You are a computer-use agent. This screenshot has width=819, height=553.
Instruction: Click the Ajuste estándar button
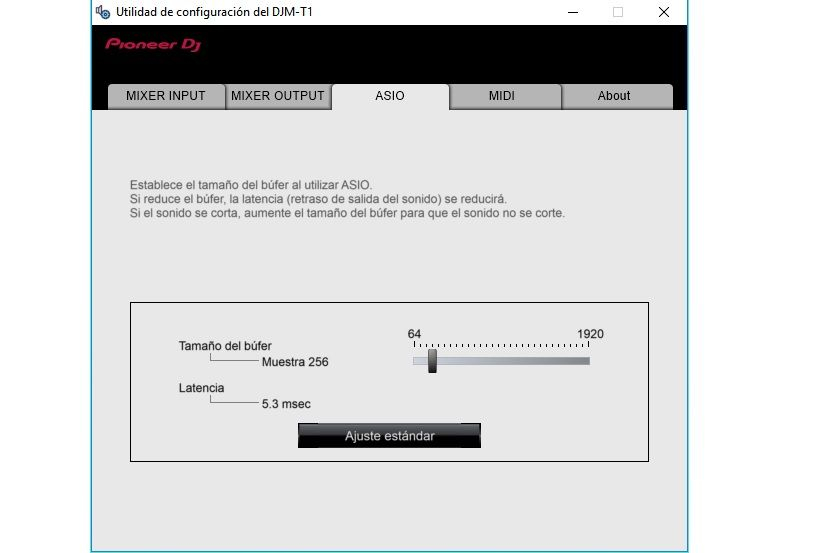[389, 436]
